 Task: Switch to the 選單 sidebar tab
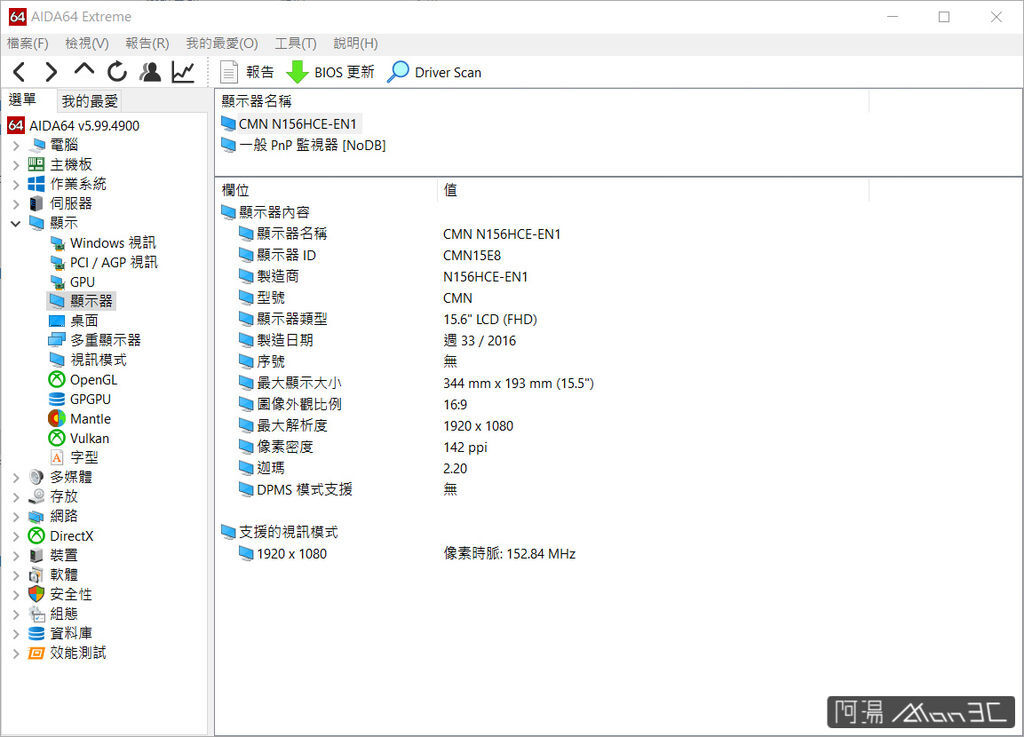pos(23,100)
